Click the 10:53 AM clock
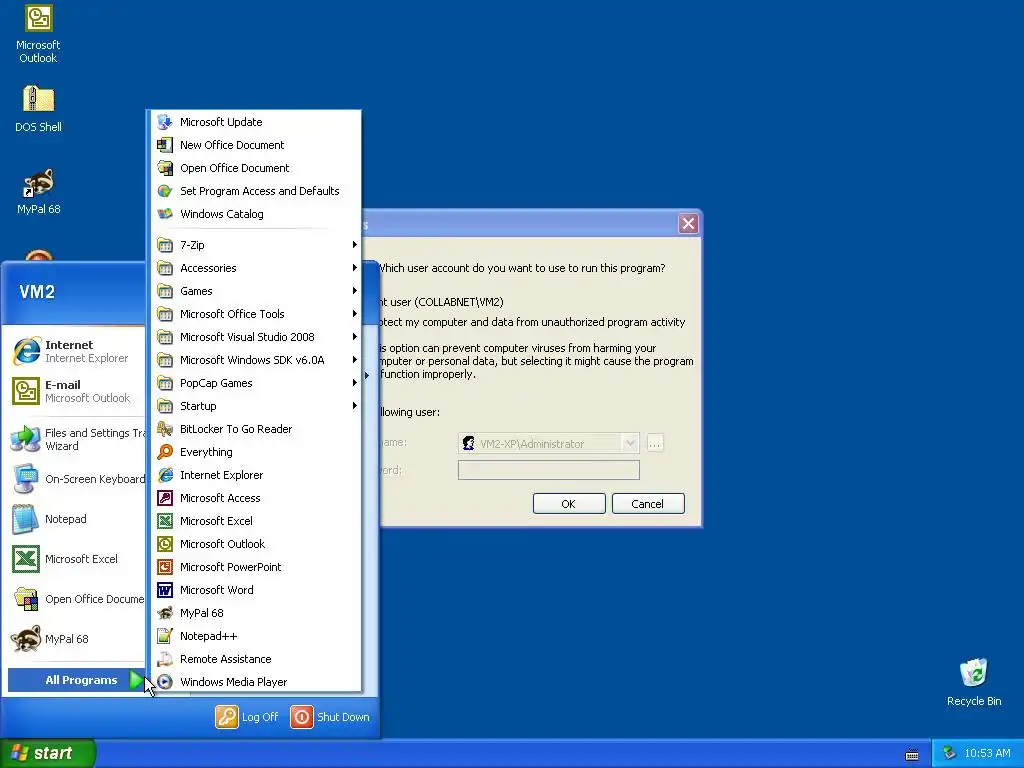The width and height of the screenshot is (1024, 768). [987, 754]
